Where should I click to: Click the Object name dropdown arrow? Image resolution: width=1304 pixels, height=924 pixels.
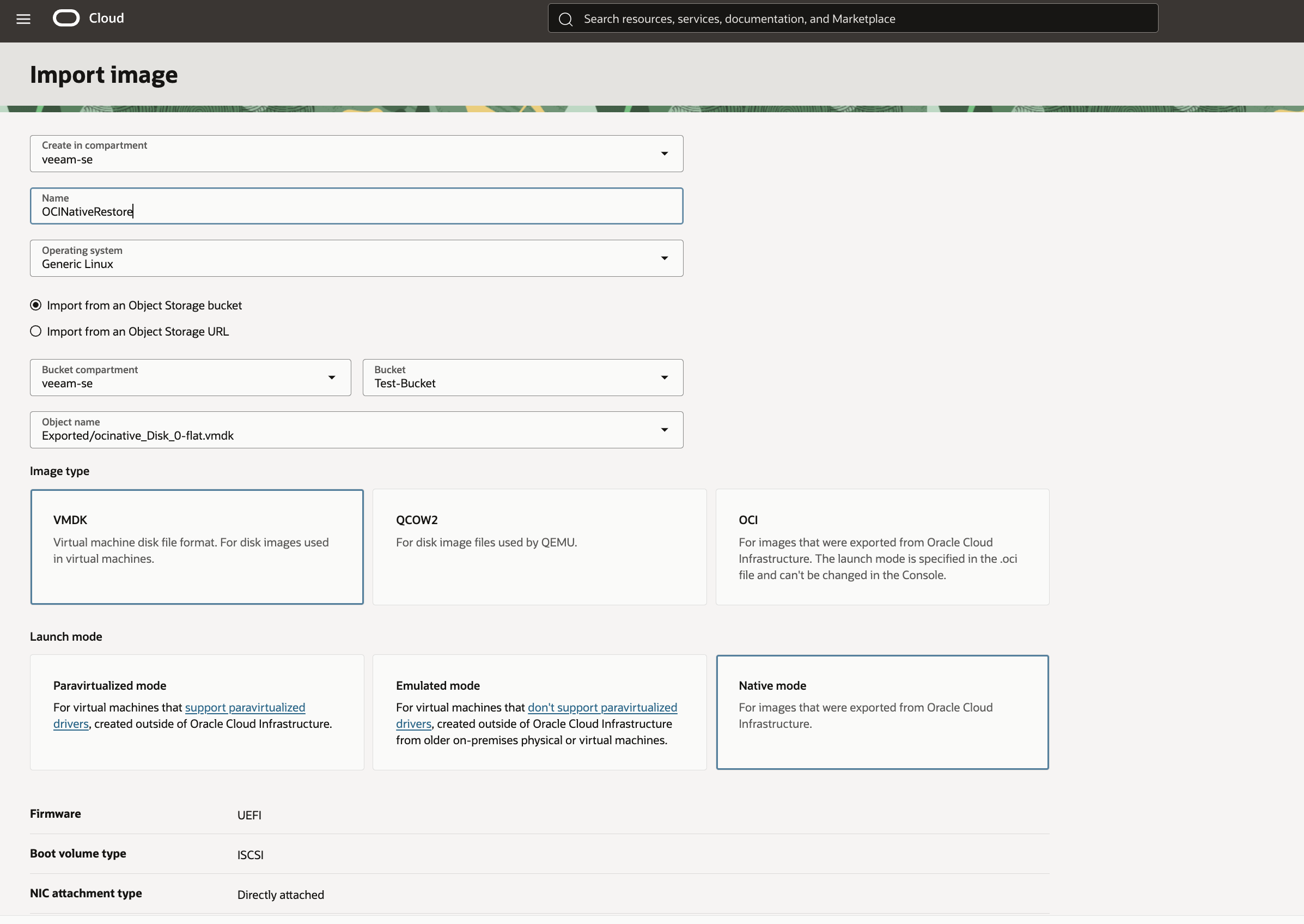(x=663, y=430)
